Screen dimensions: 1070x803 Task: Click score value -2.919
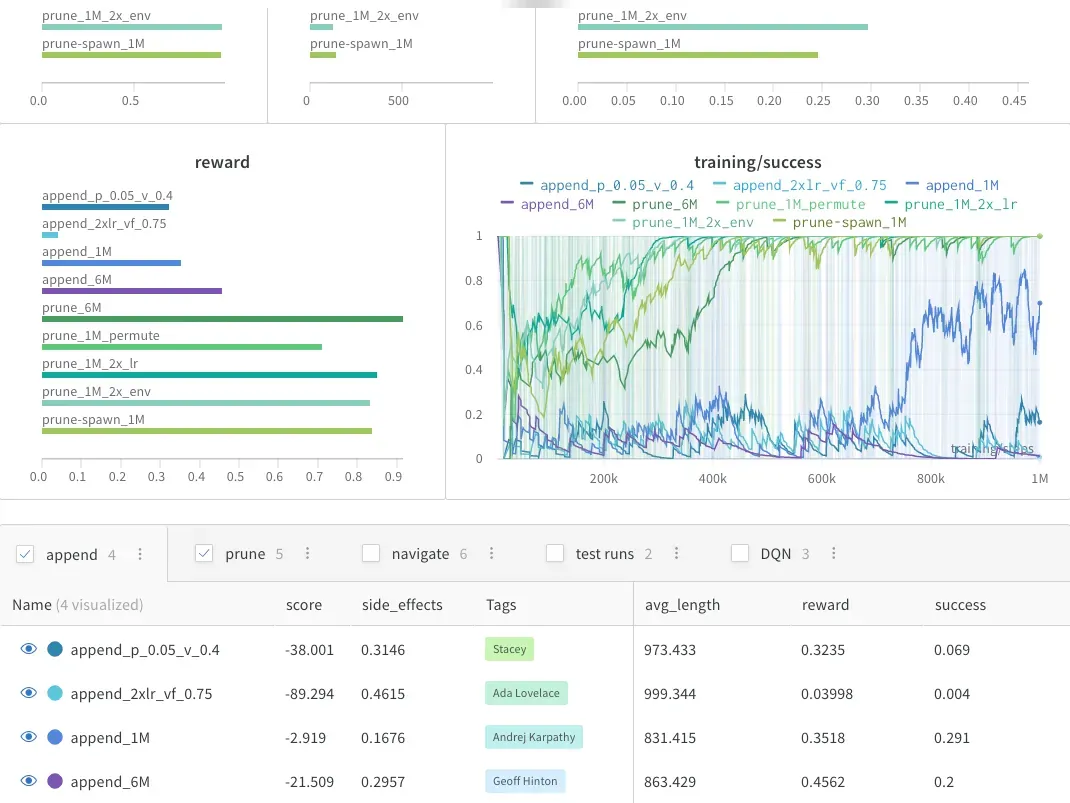coord(305,738)
